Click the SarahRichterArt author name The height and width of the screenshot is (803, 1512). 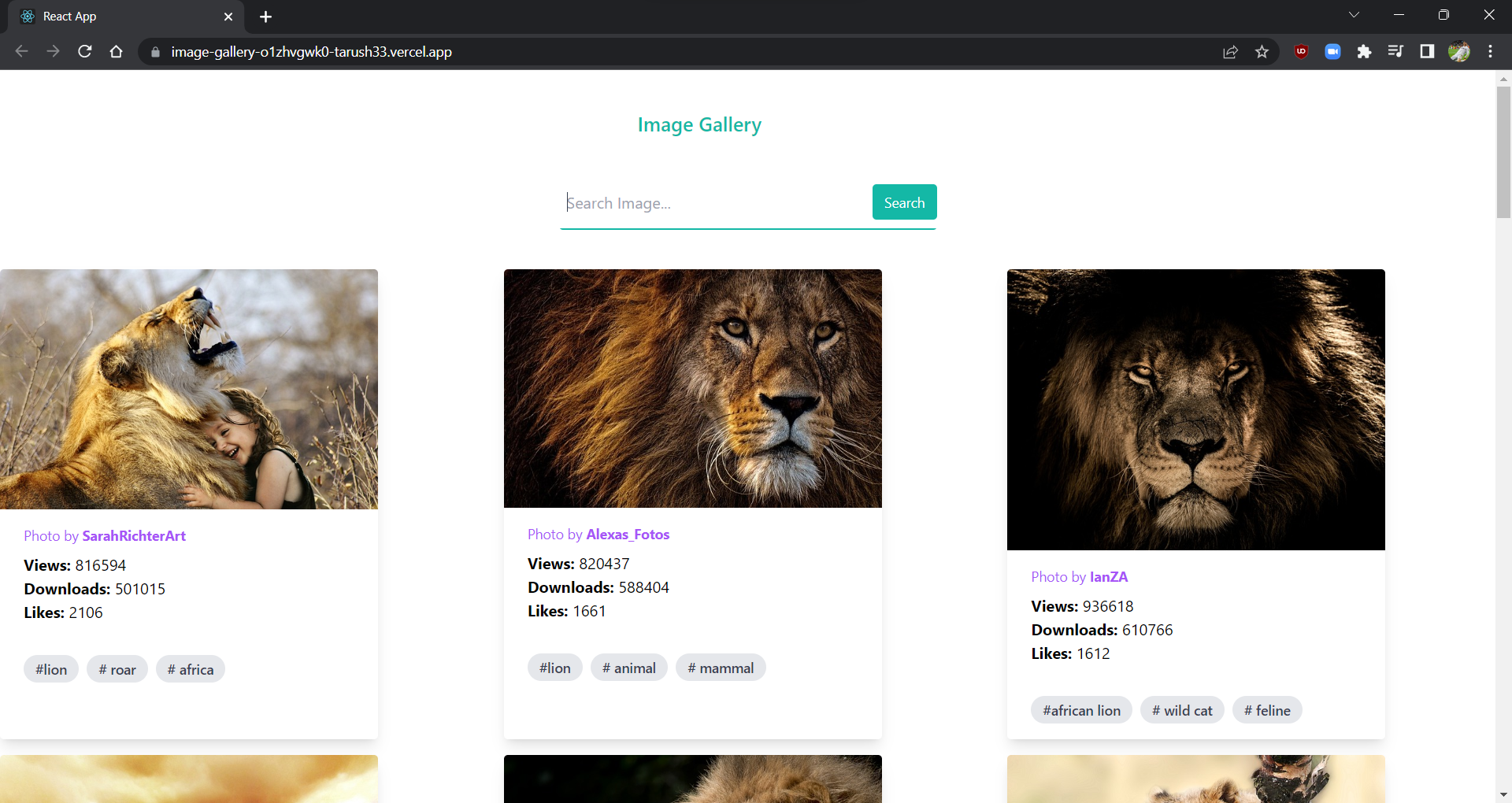pos(134,536)
